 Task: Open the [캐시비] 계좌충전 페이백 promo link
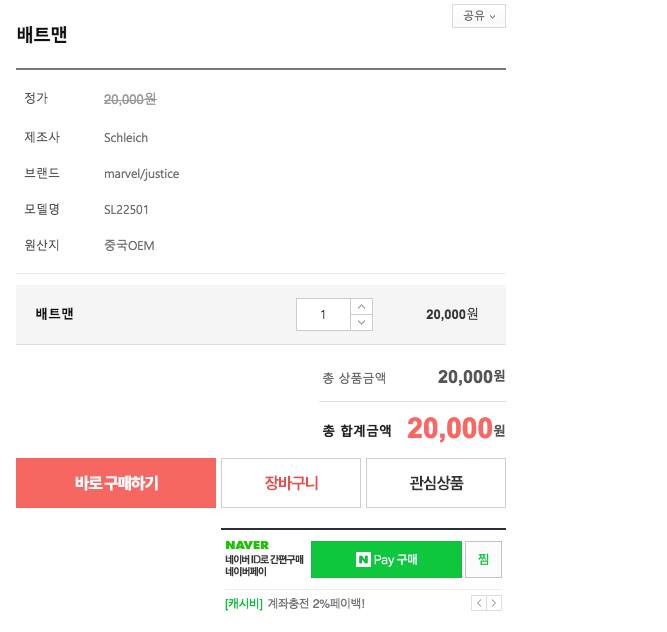[295, 603]
